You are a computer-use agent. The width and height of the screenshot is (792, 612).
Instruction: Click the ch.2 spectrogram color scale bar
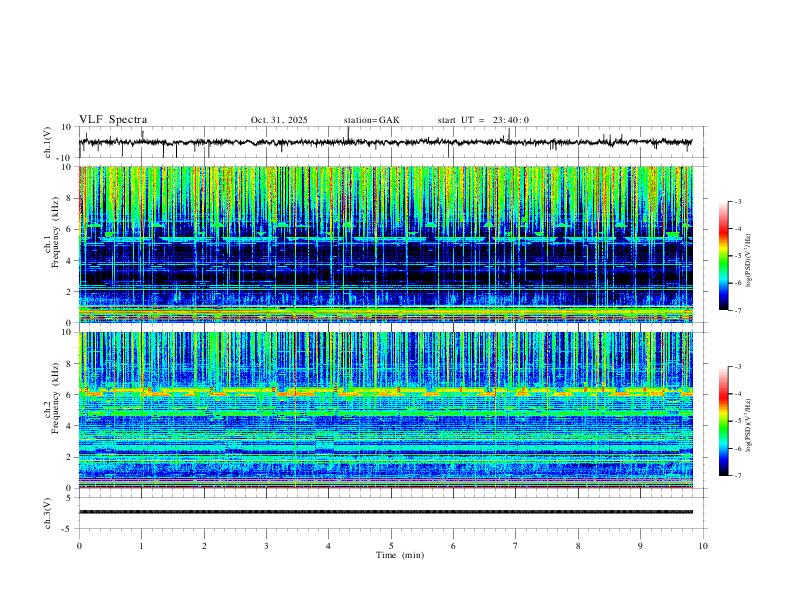[724, 421]
